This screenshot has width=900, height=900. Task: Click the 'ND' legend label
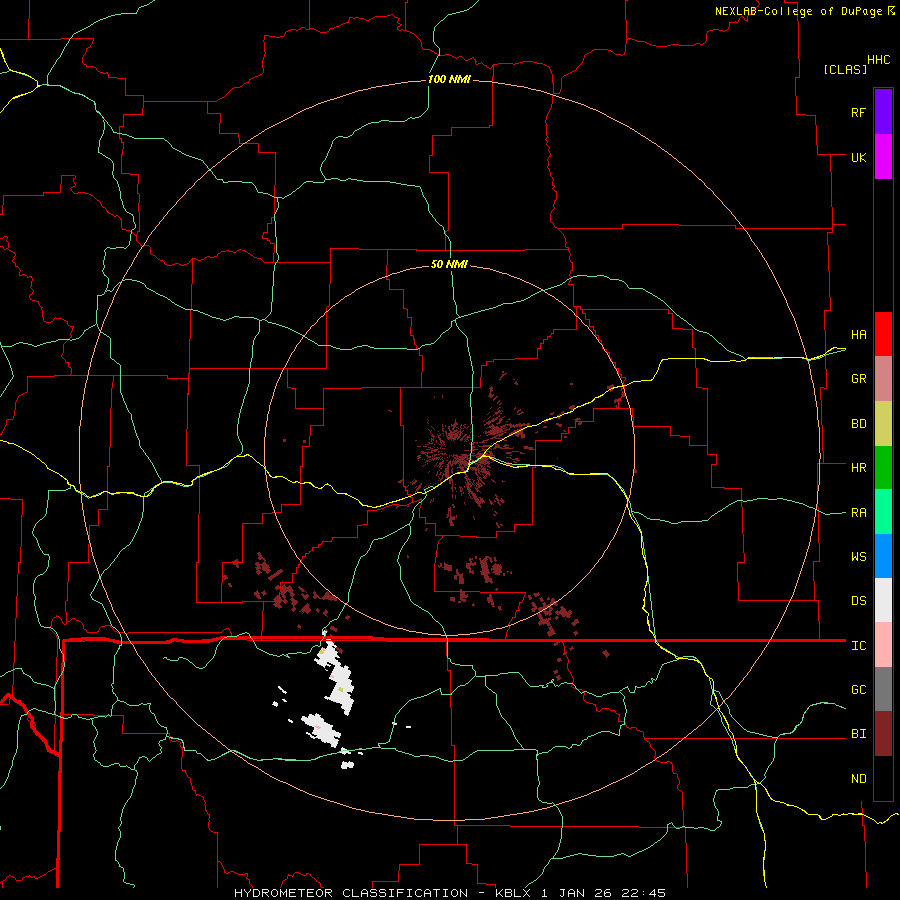coord(858,779)
